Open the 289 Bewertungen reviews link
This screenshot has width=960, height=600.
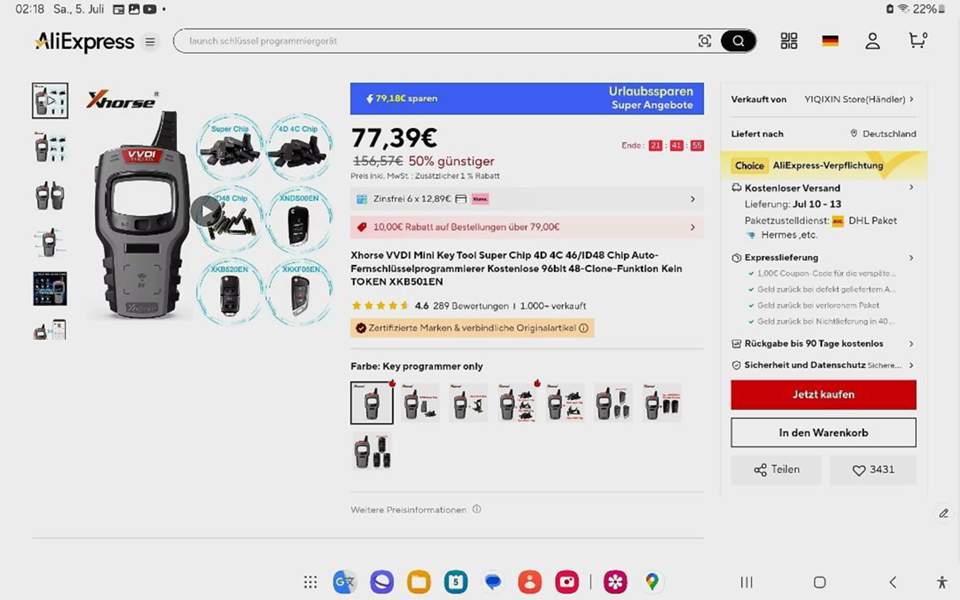[470, 306]
